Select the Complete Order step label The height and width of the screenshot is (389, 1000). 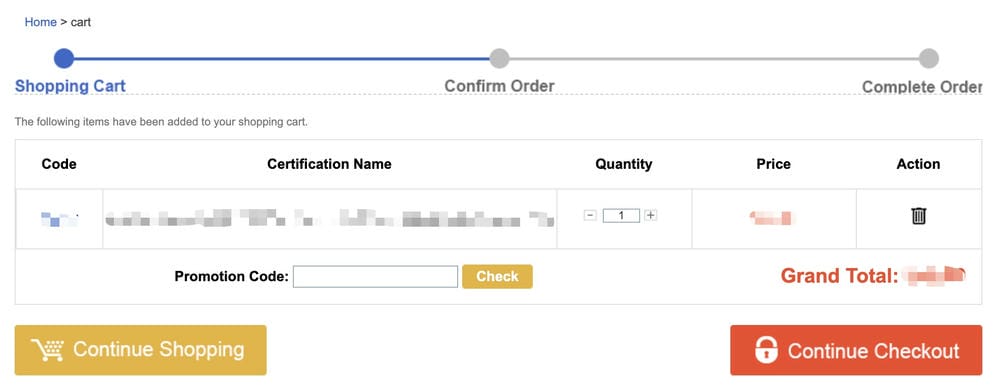pyautogui.click(x=922, y=87)
